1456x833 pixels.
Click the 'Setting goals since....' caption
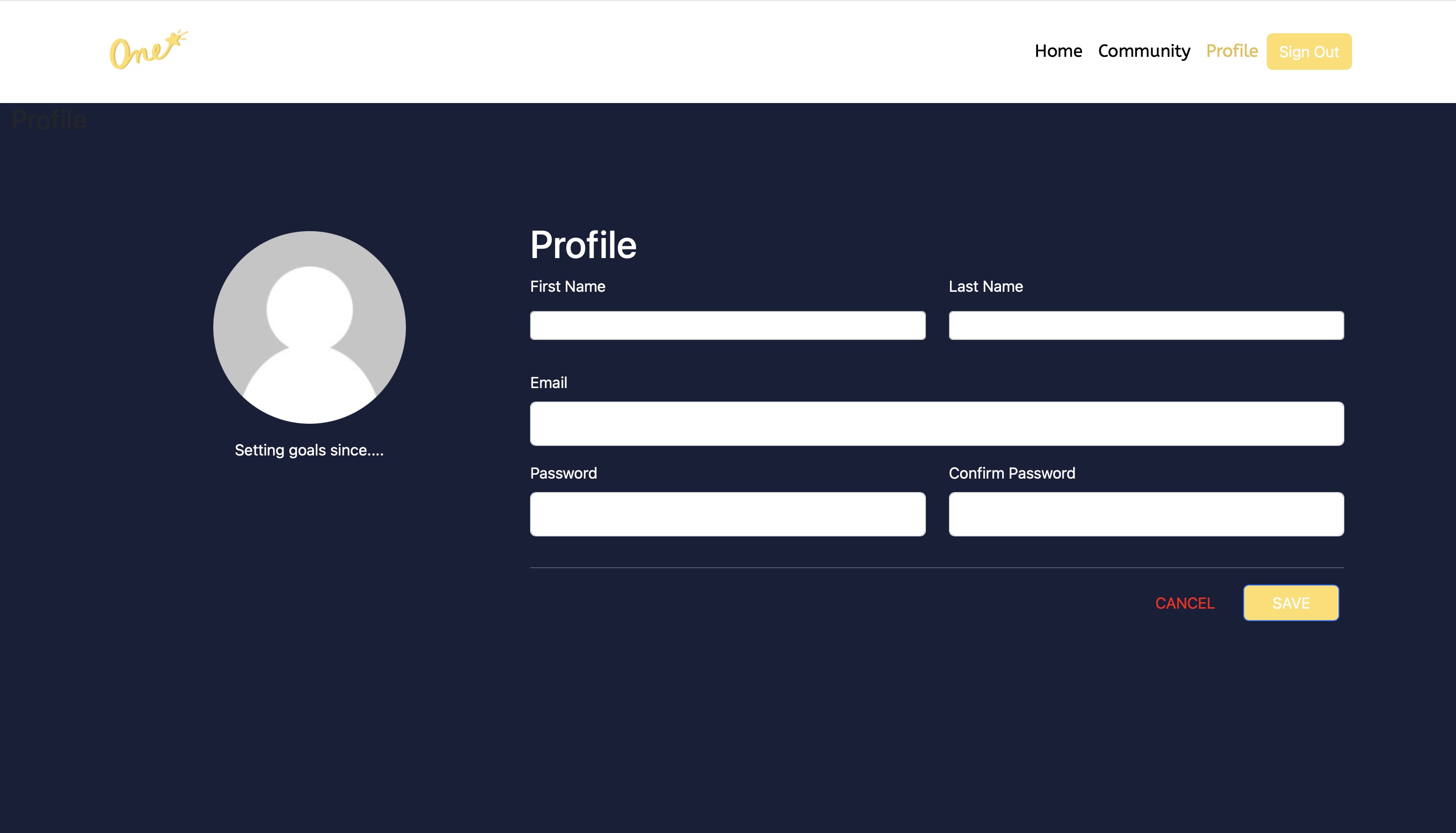click(x=309, y=450)
